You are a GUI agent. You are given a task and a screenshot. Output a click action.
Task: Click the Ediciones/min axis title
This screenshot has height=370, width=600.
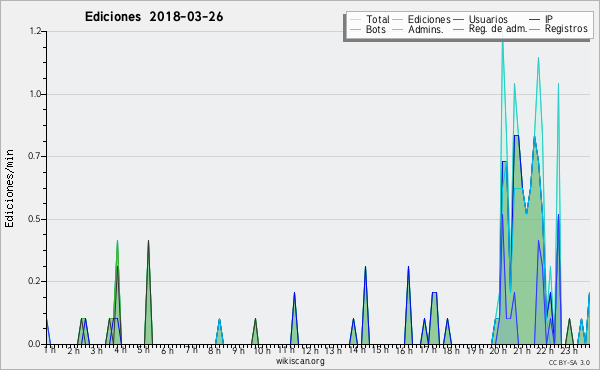coord(9,188)
